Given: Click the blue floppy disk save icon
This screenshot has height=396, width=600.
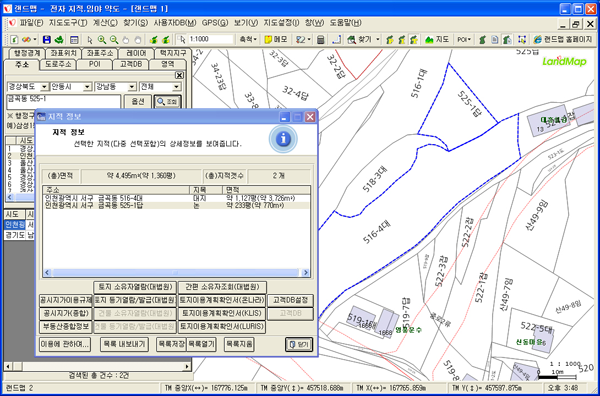Looking at the screenshot, I should pos(47,39).
